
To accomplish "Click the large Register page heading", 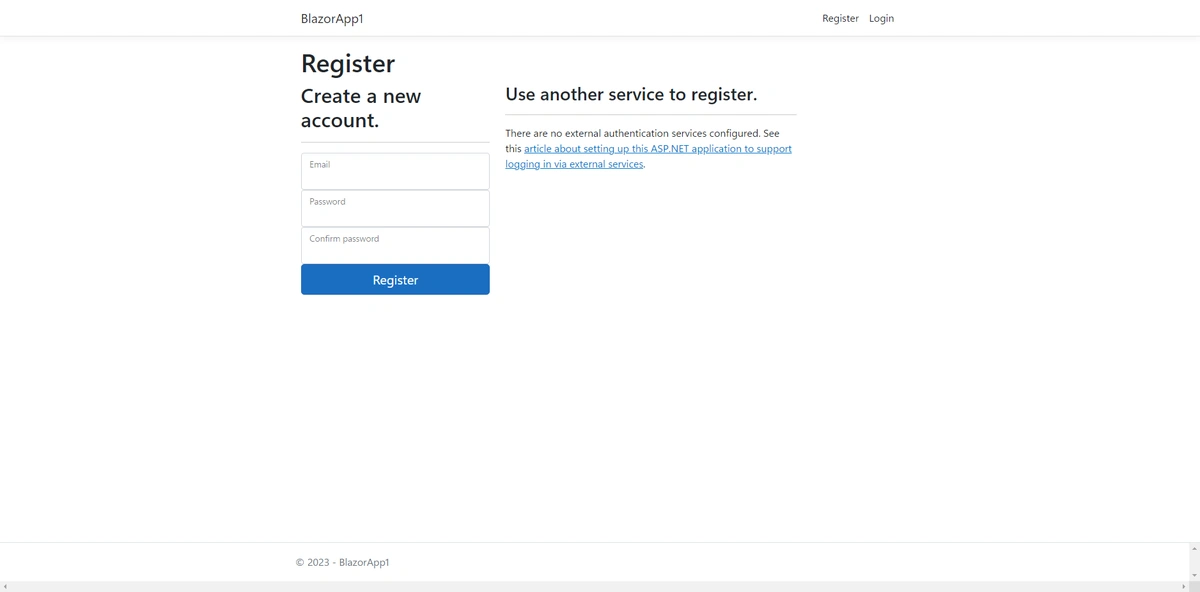I will 348,63.
